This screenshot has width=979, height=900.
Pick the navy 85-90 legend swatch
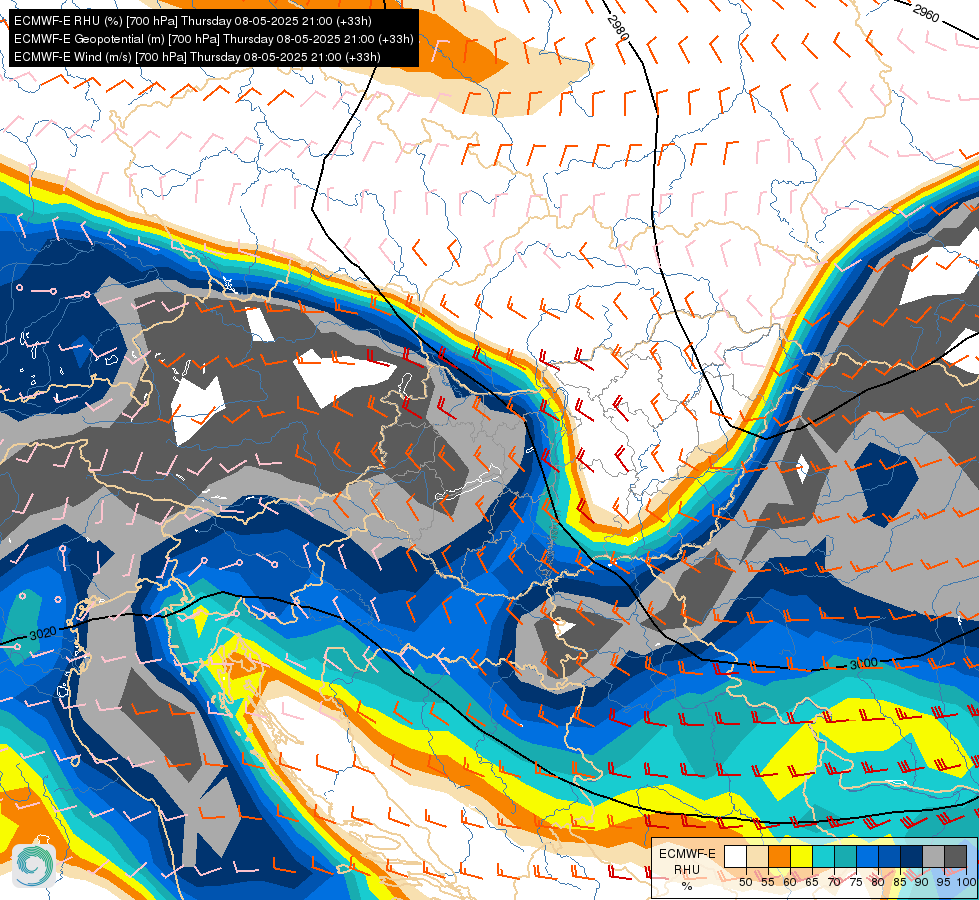point(912,856)
